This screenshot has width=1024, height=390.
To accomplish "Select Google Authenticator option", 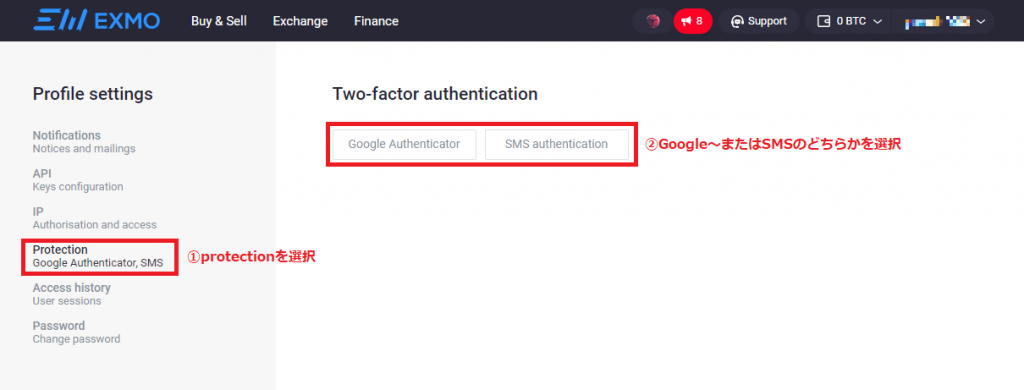I will 404,144.
